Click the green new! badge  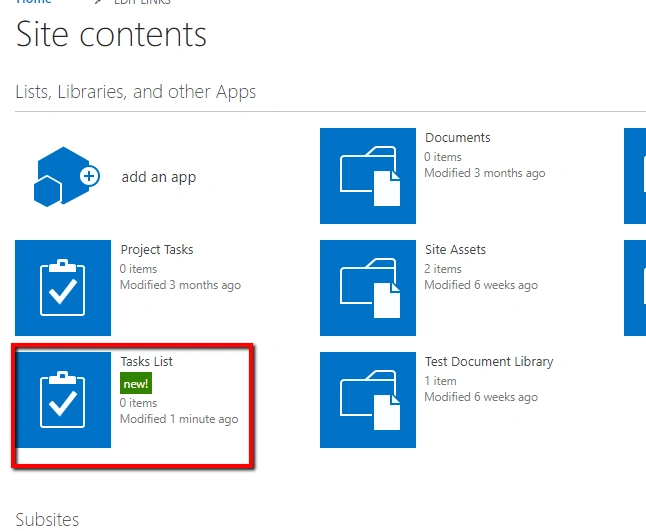point(136,384)
